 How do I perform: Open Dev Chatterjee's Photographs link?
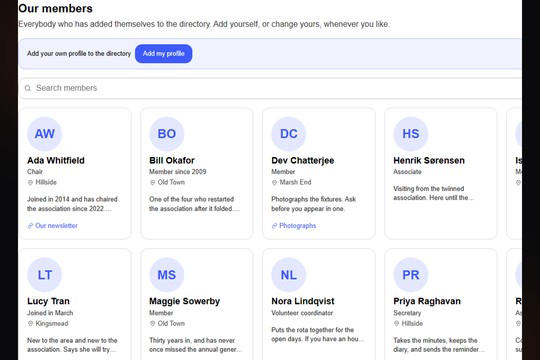click(x=298, y=226)
